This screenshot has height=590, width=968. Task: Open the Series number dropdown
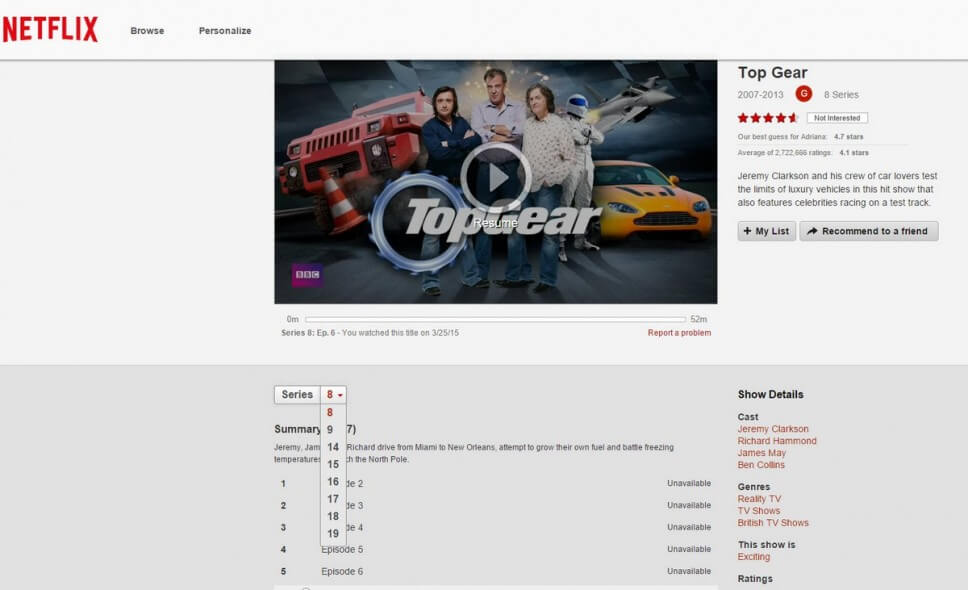point(333,394)
